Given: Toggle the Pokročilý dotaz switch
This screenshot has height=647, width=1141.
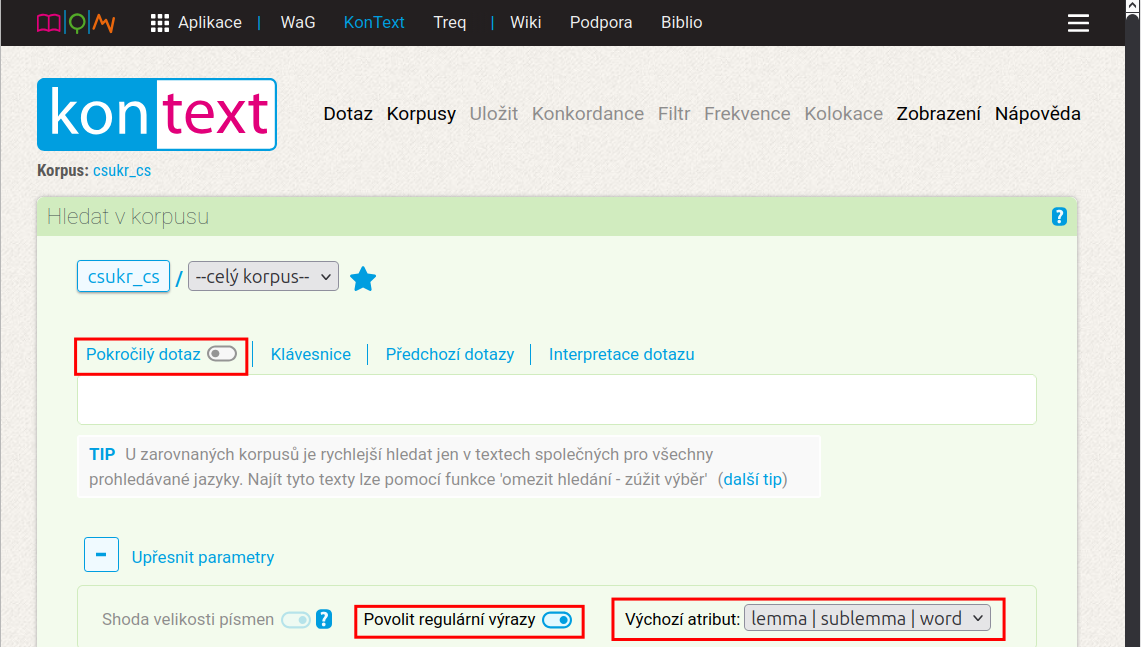Looking at the screenshot, I should [x=222, y=354].
